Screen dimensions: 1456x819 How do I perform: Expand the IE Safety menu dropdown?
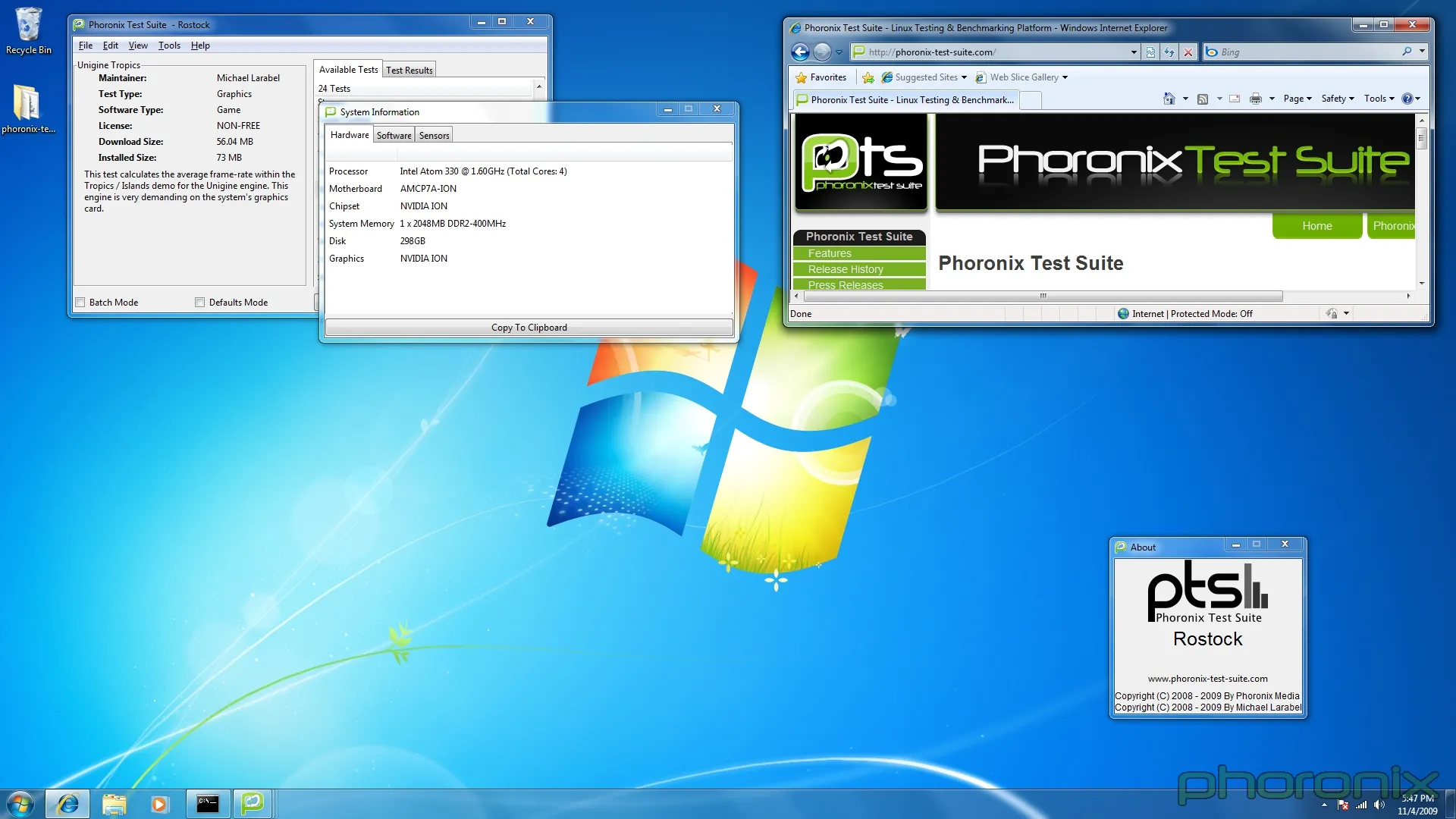click(1337, 99)
